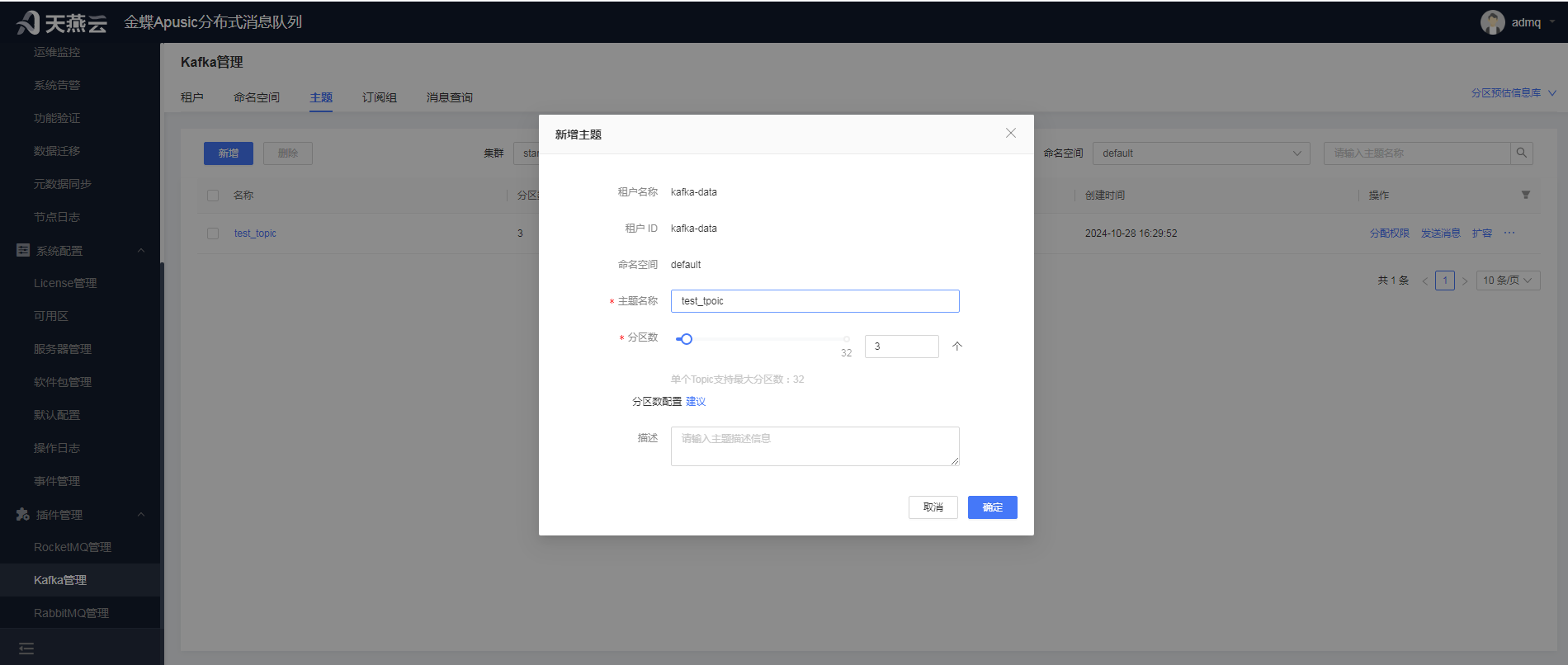
Task: Expand the 分区预估信息库 dropdown
Action: [1514, 93]
